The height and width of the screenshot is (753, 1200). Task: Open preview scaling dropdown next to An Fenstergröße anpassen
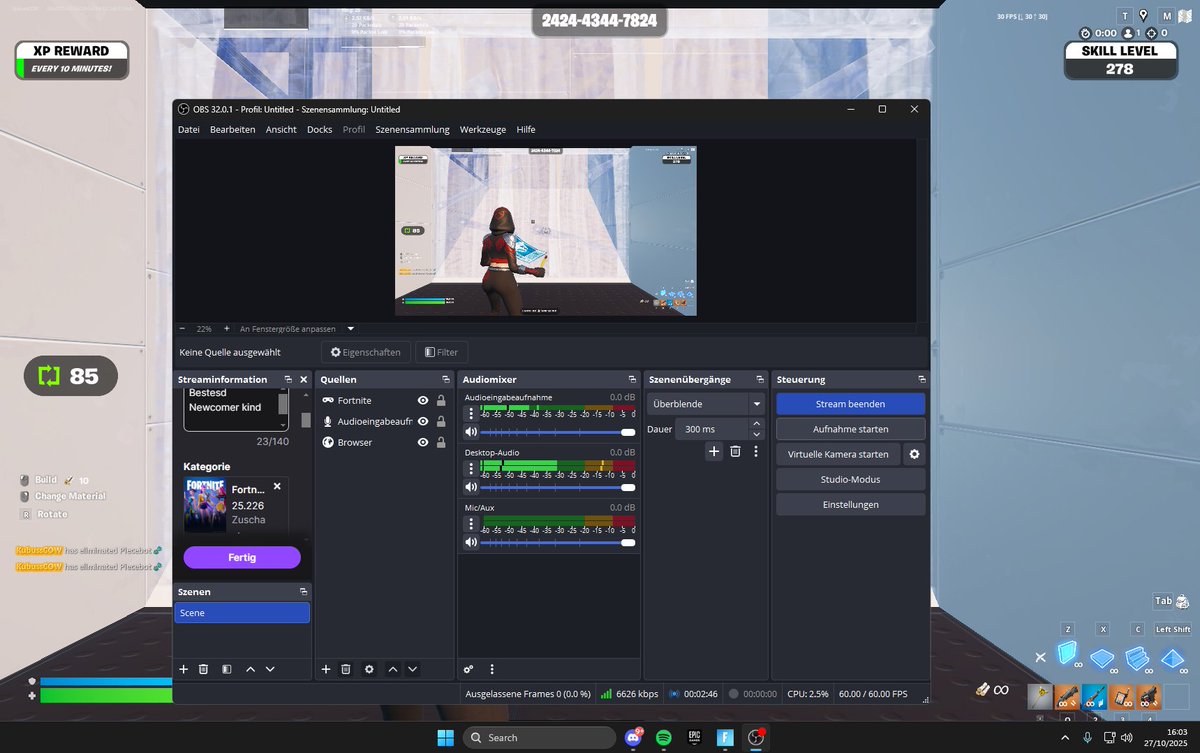[x=351, y=328]
